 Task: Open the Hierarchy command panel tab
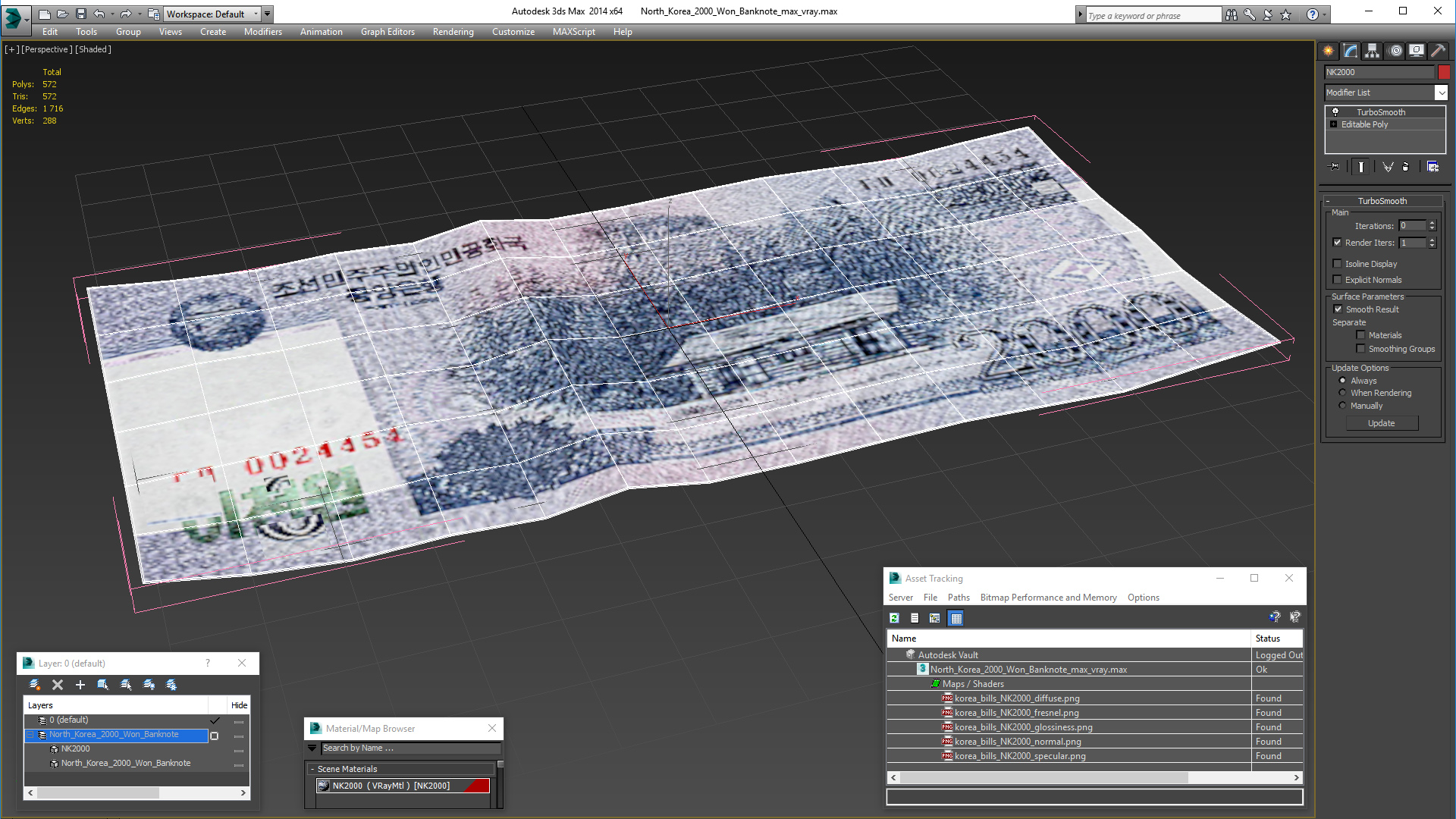pyautogui.click(x=1373, y=51)
